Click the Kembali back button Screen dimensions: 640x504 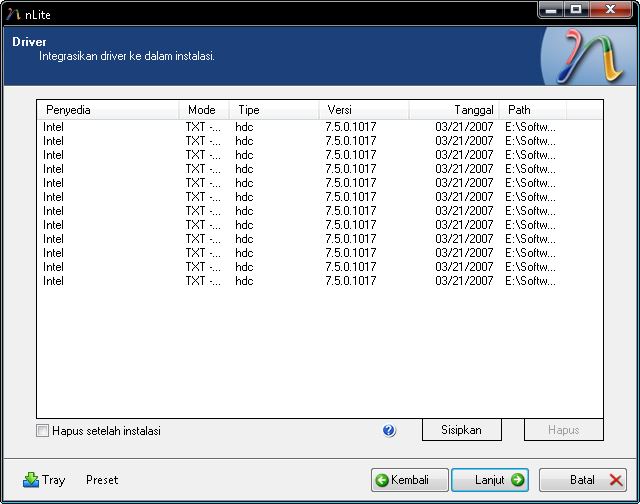click(x=410, y=480)
